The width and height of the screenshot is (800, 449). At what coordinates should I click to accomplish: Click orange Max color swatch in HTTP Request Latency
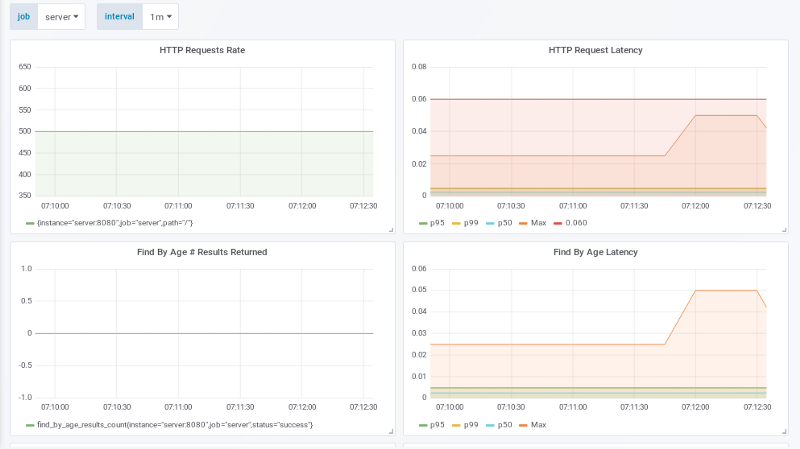(x=523, y=223)
